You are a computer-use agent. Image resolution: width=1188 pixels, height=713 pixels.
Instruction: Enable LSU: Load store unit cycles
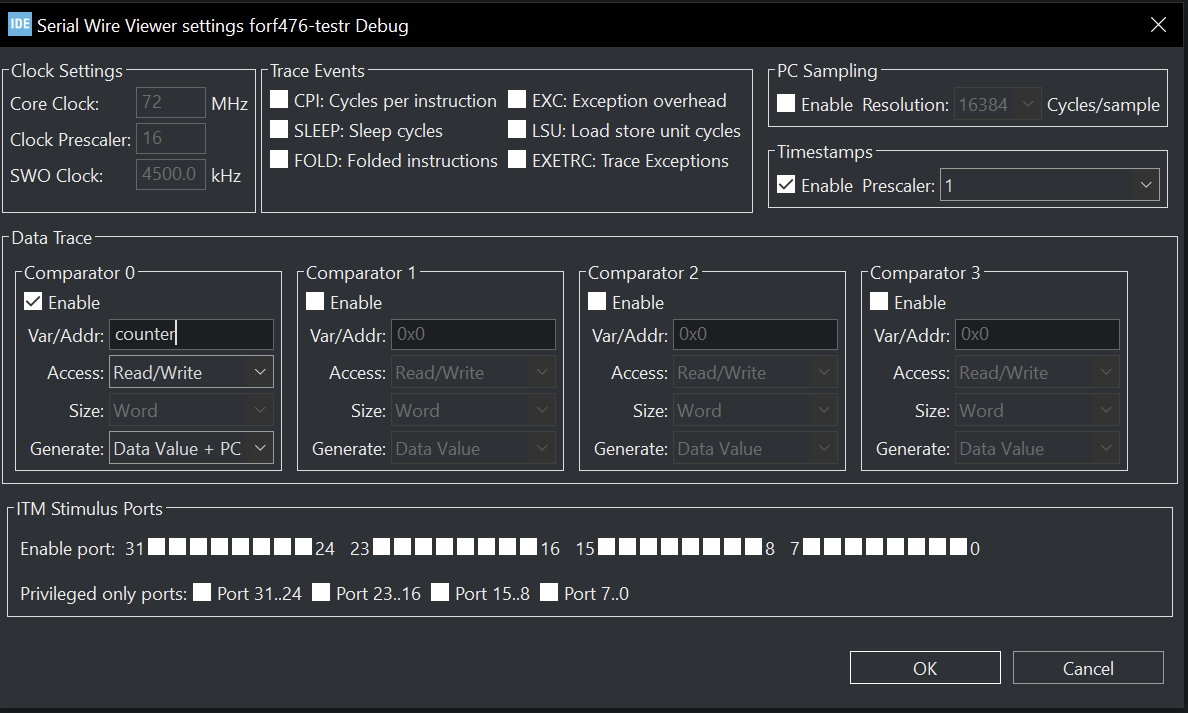pos(517,130)
